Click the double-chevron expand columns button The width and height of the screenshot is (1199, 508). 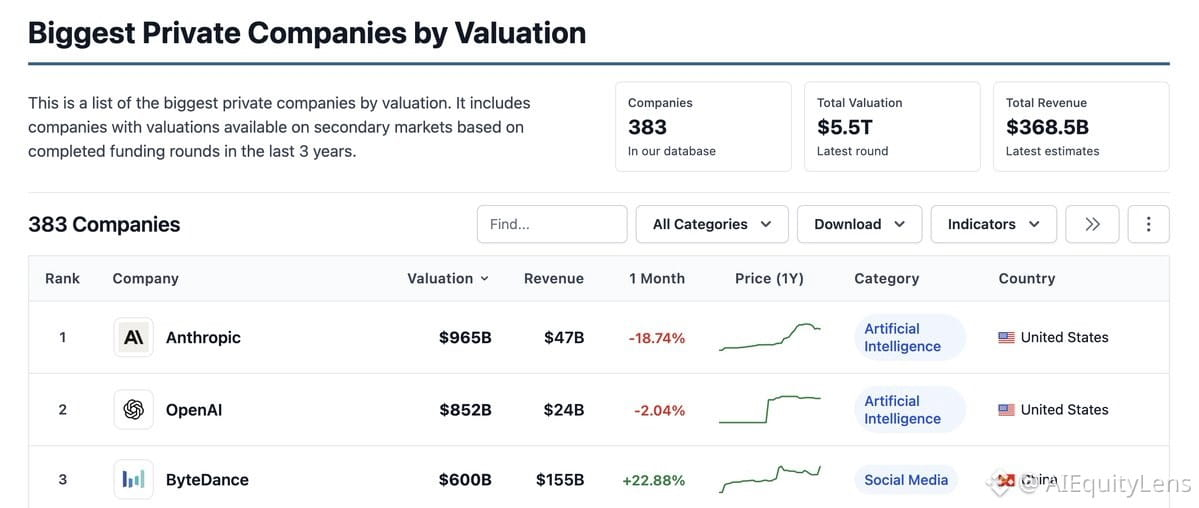click(x=1092, y=224)
